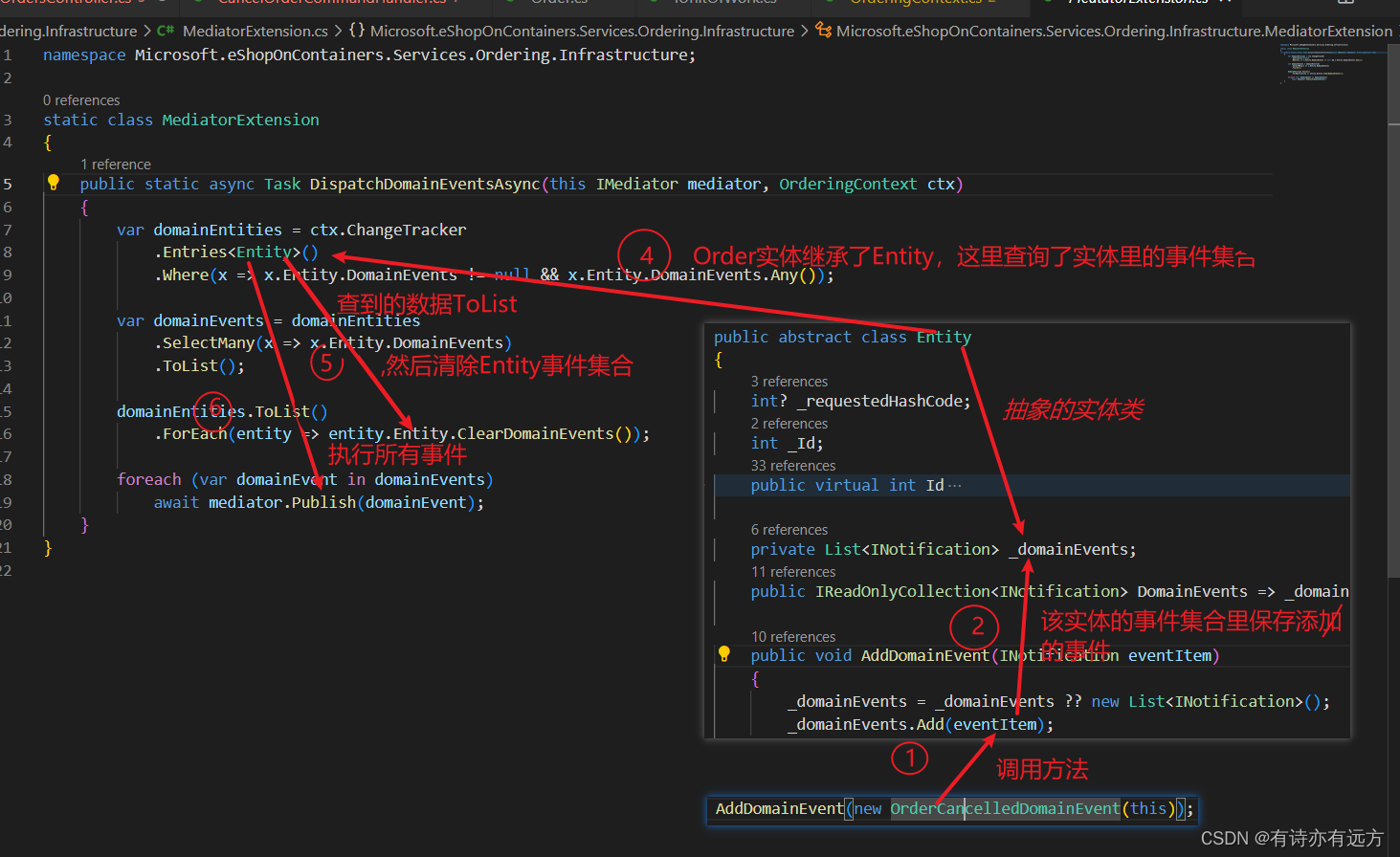Click 'IMediator' parameter type
This screenshot has height=857, width=1400.
(x=636, y=184)
